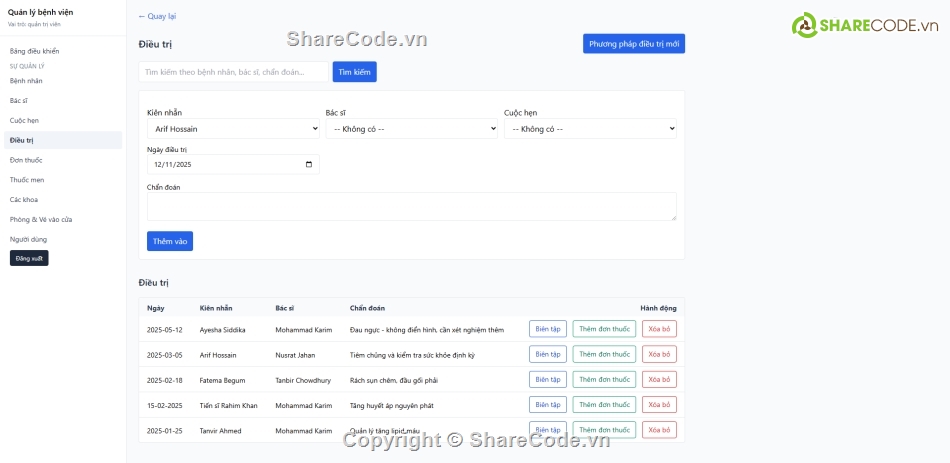Open Người dùng in the sidebar
The width and height of the screenshot is (950, 463).
pyautogui.click(x=28, y=239)
